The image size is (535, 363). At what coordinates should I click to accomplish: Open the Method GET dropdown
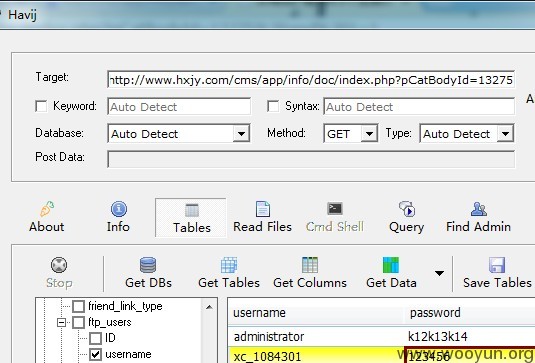pyautogui.click(x=369, y=133)
